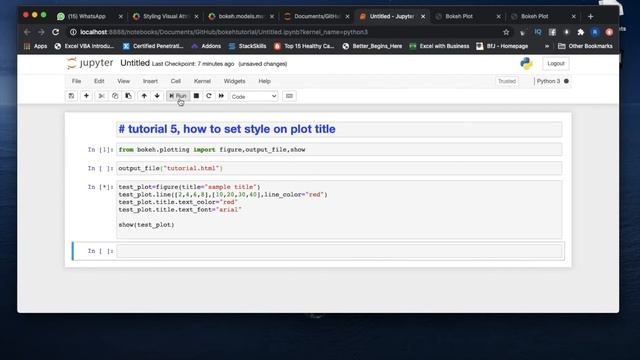Restart kernel and run all cells icon
Image resolution: width=640 pixels, height=360 pixels.
(x=221, y=96)
